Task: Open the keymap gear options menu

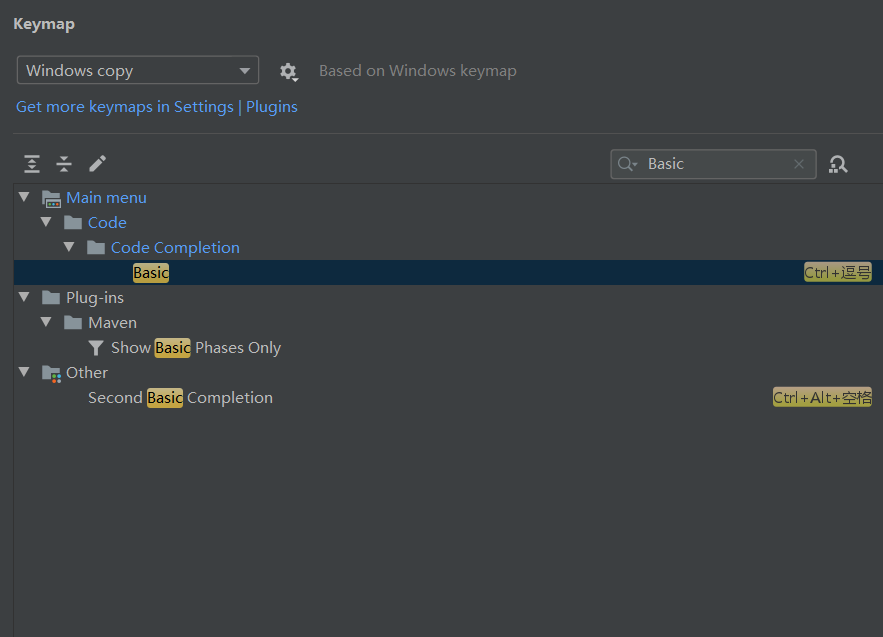Action: click(288, 71)
